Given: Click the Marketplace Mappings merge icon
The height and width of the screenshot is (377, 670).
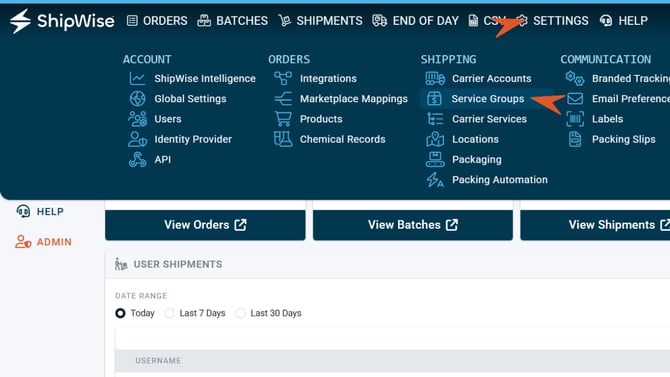Looking at the screenshot, I should (283, 99).
